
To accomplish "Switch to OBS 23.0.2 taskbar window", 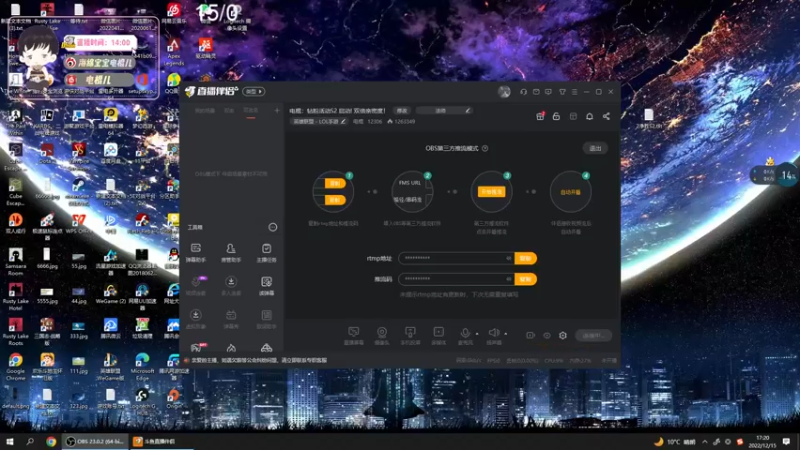I will pos(95,441).
